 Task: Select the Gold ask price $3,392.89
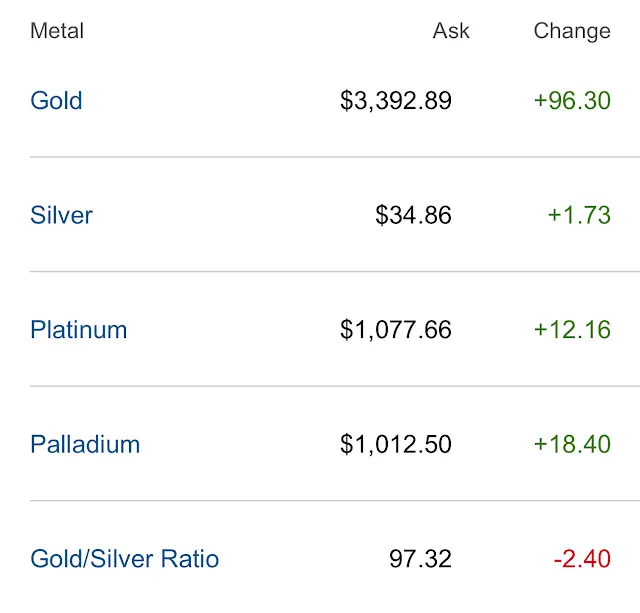396,101
